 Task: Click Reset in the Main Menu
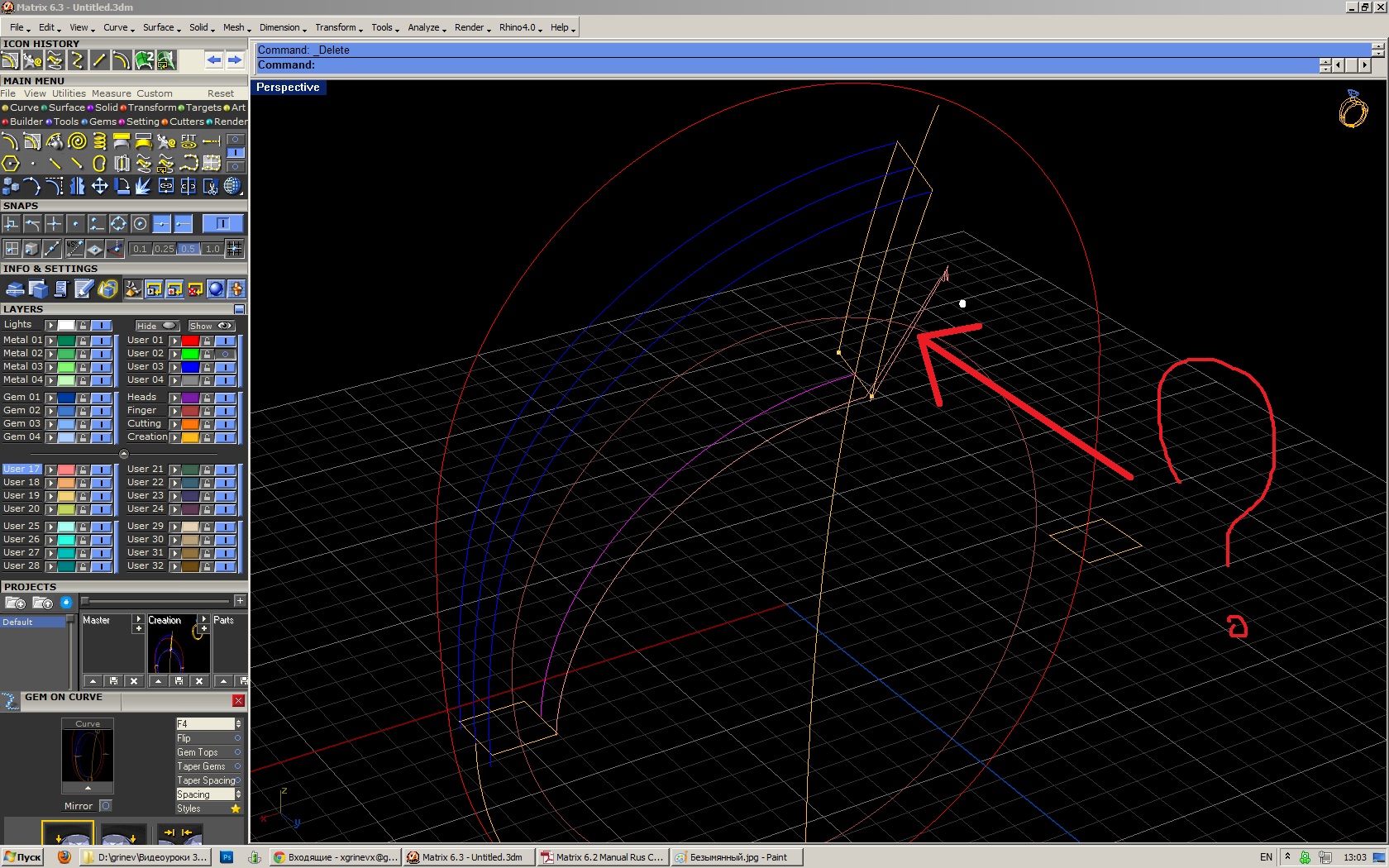pyautogui.click(x=221, y=93)
